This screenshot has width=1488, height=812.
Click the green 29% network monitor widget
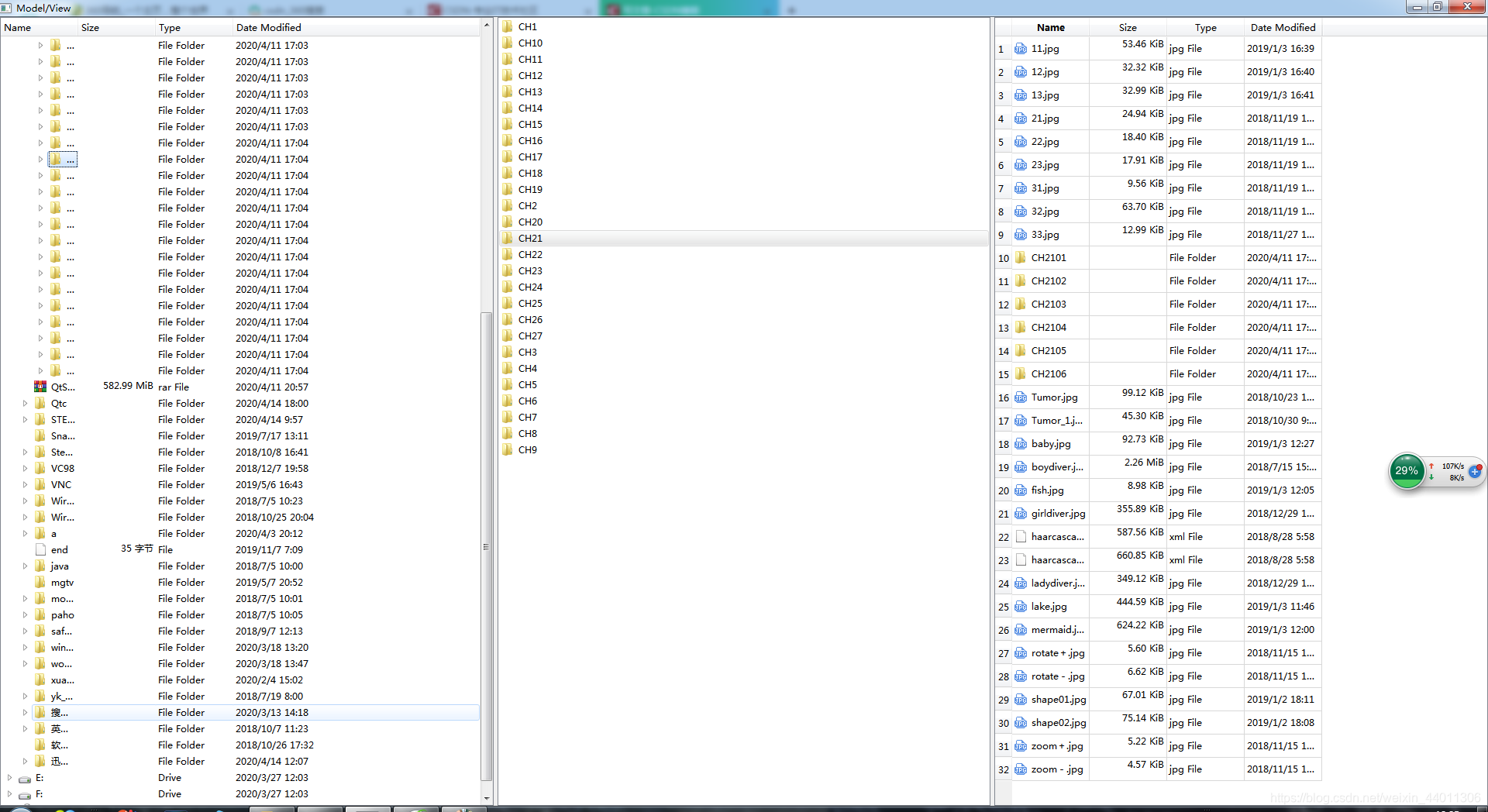click(x=1407, y=471)
